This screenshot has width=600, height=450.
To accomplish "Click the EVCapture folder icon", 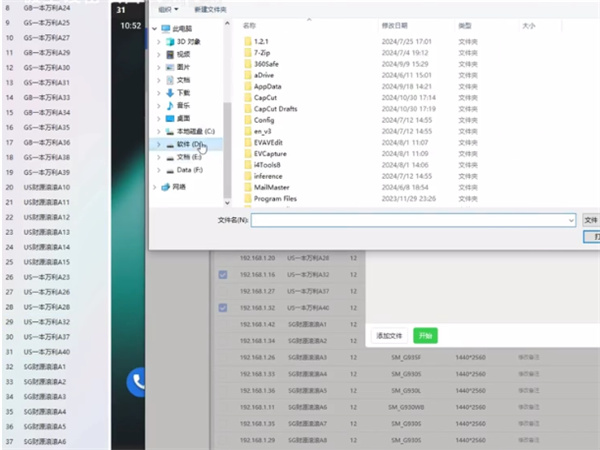I will 248,153.
